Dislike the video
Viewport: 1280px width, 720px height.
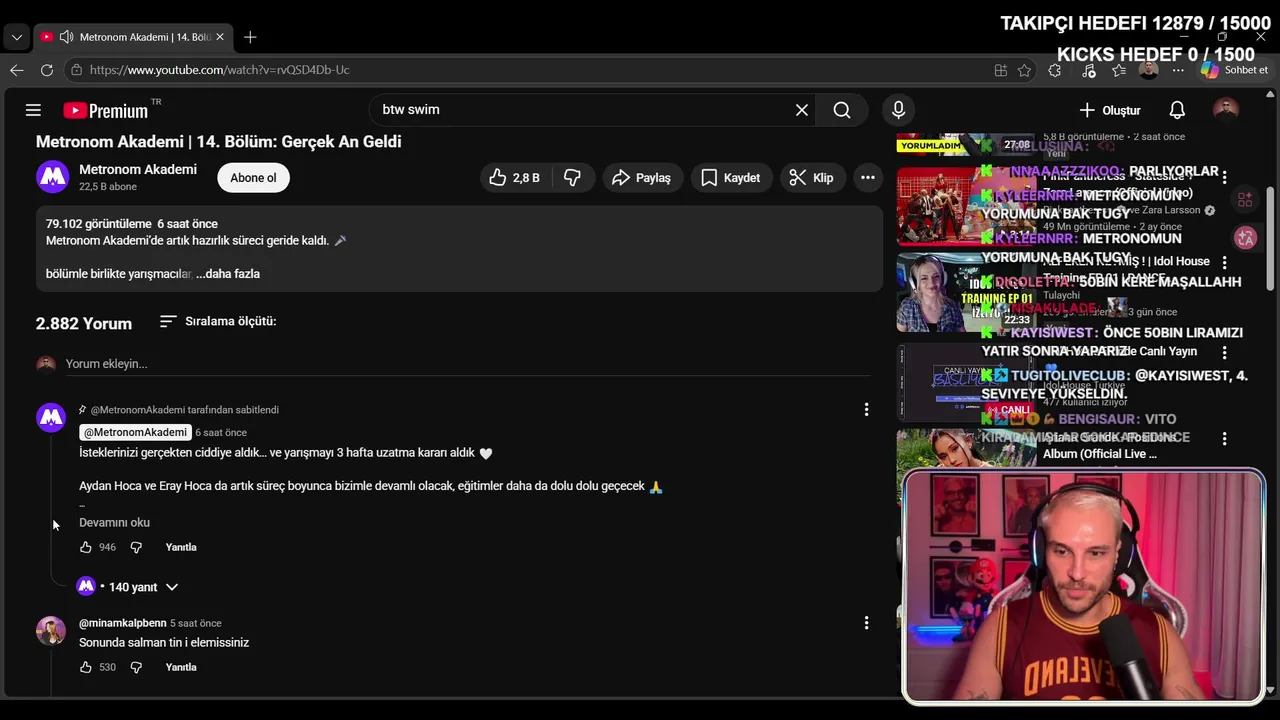point(573,178)
